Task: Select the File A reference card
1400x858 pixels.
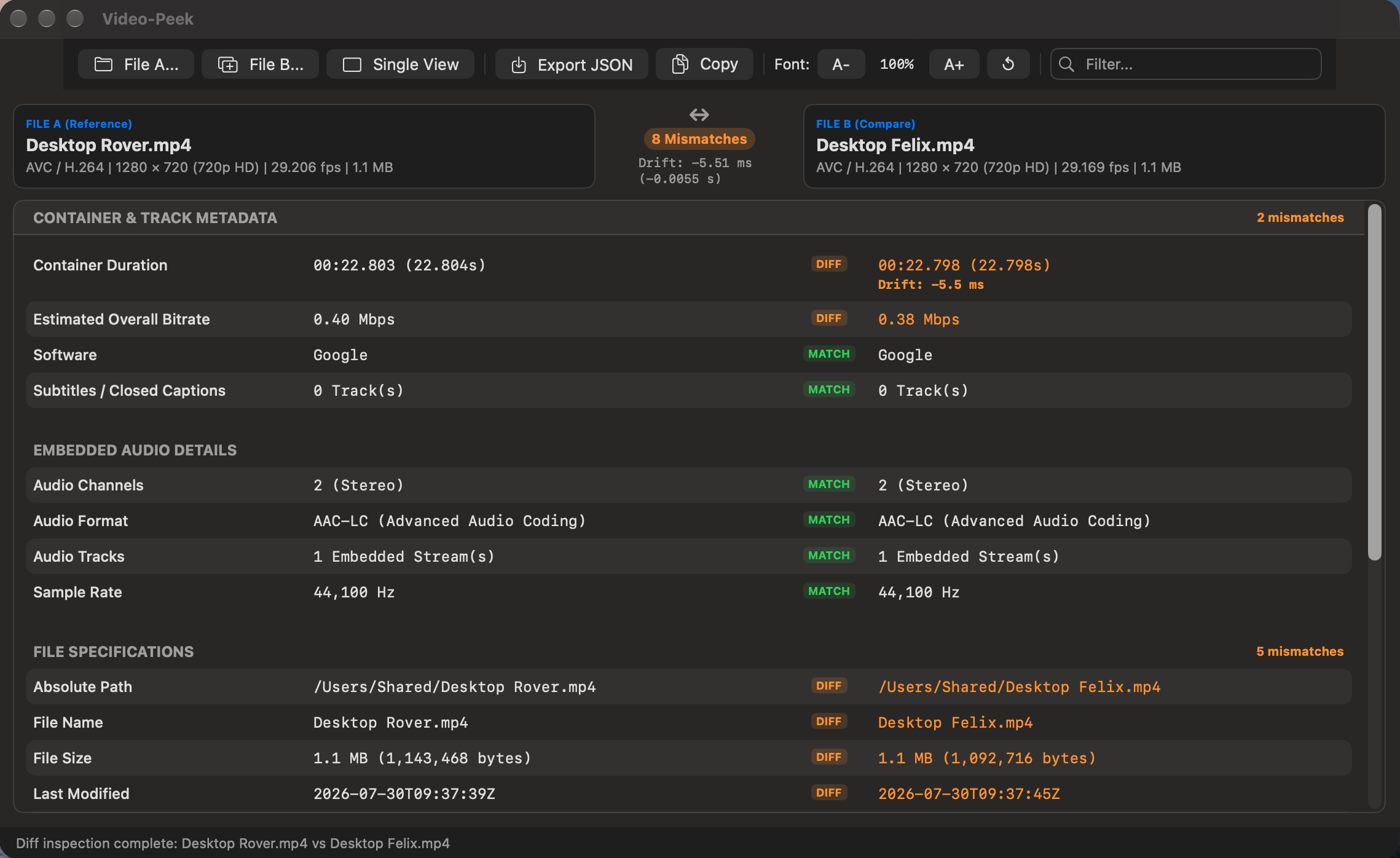Action: (x=304, y=146)
